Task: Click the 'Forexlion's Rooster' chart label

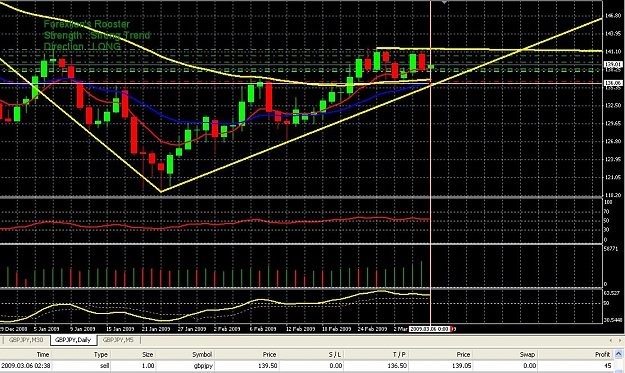Action: (x=86, y=24)
